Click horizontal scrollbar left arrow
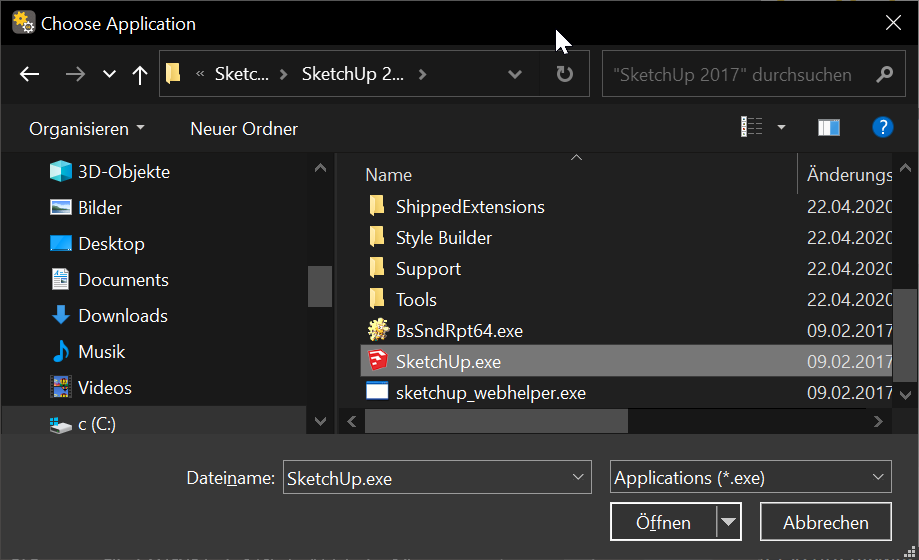 point(352,421)
